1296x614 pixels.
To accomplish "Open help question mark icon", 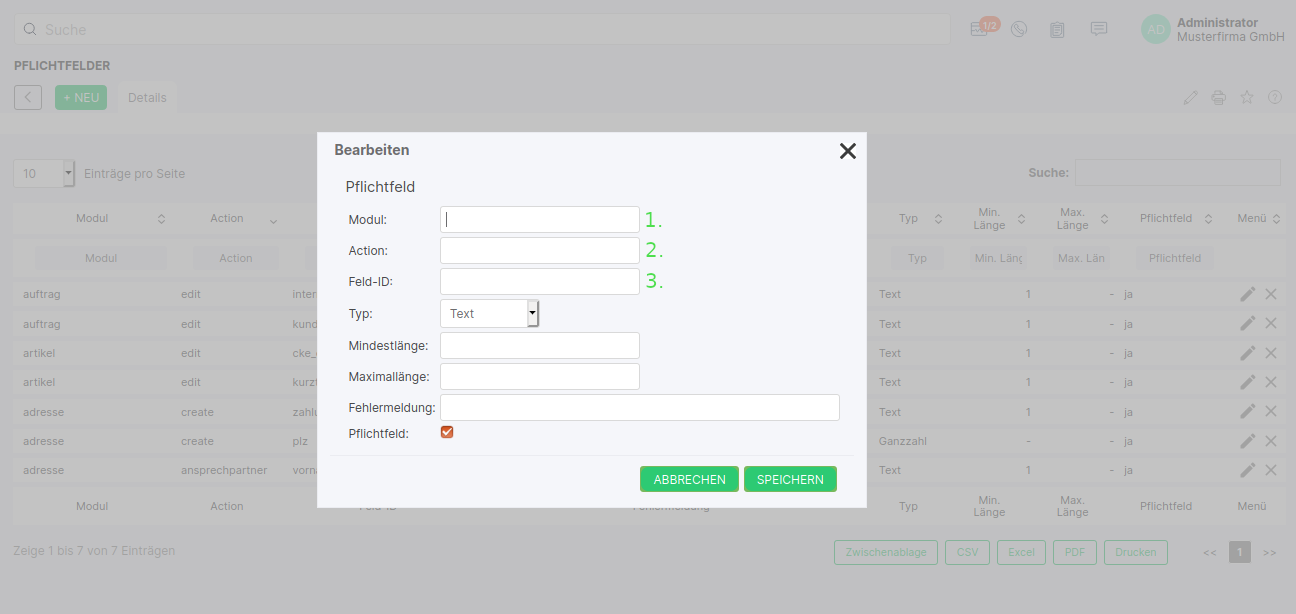I will coord(1275,98).
